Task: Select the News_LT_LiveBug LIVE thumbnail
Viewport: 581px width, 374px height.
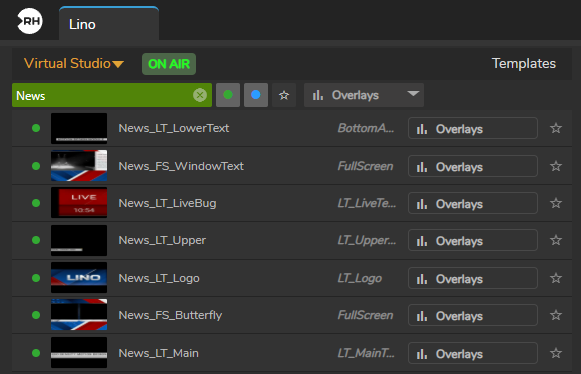Action: click(79, 203)
